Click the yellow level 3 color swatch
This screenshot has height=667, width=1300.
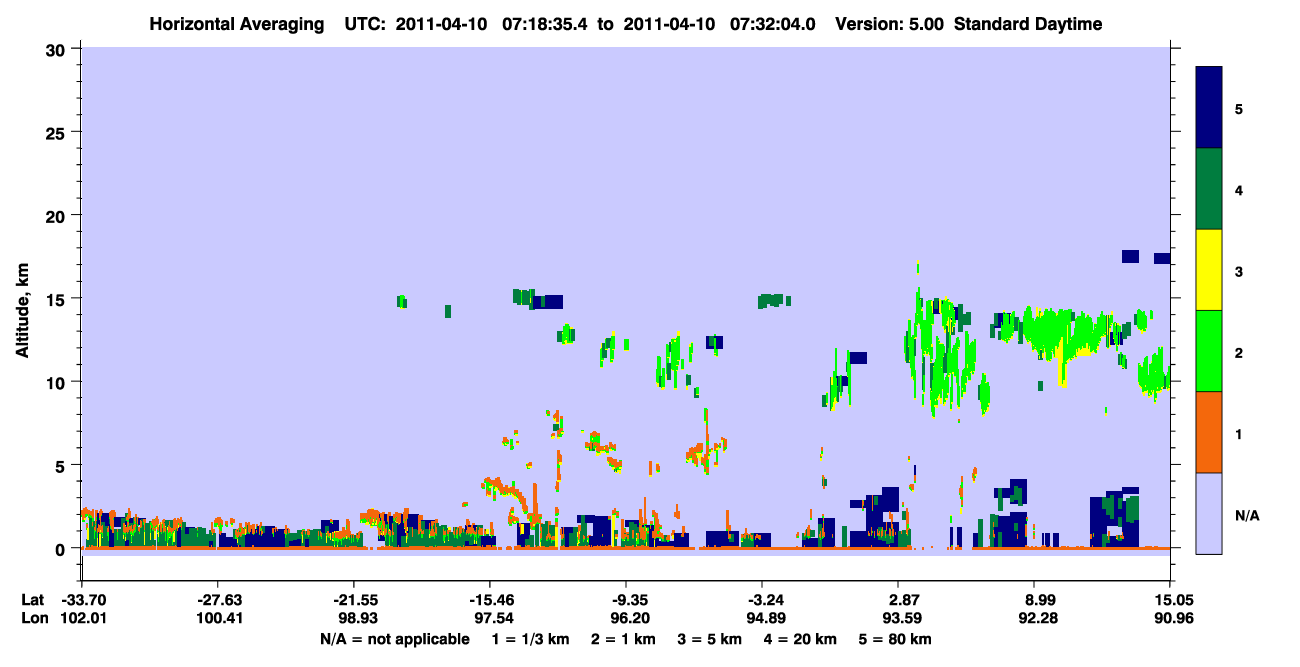[1209, 270]
